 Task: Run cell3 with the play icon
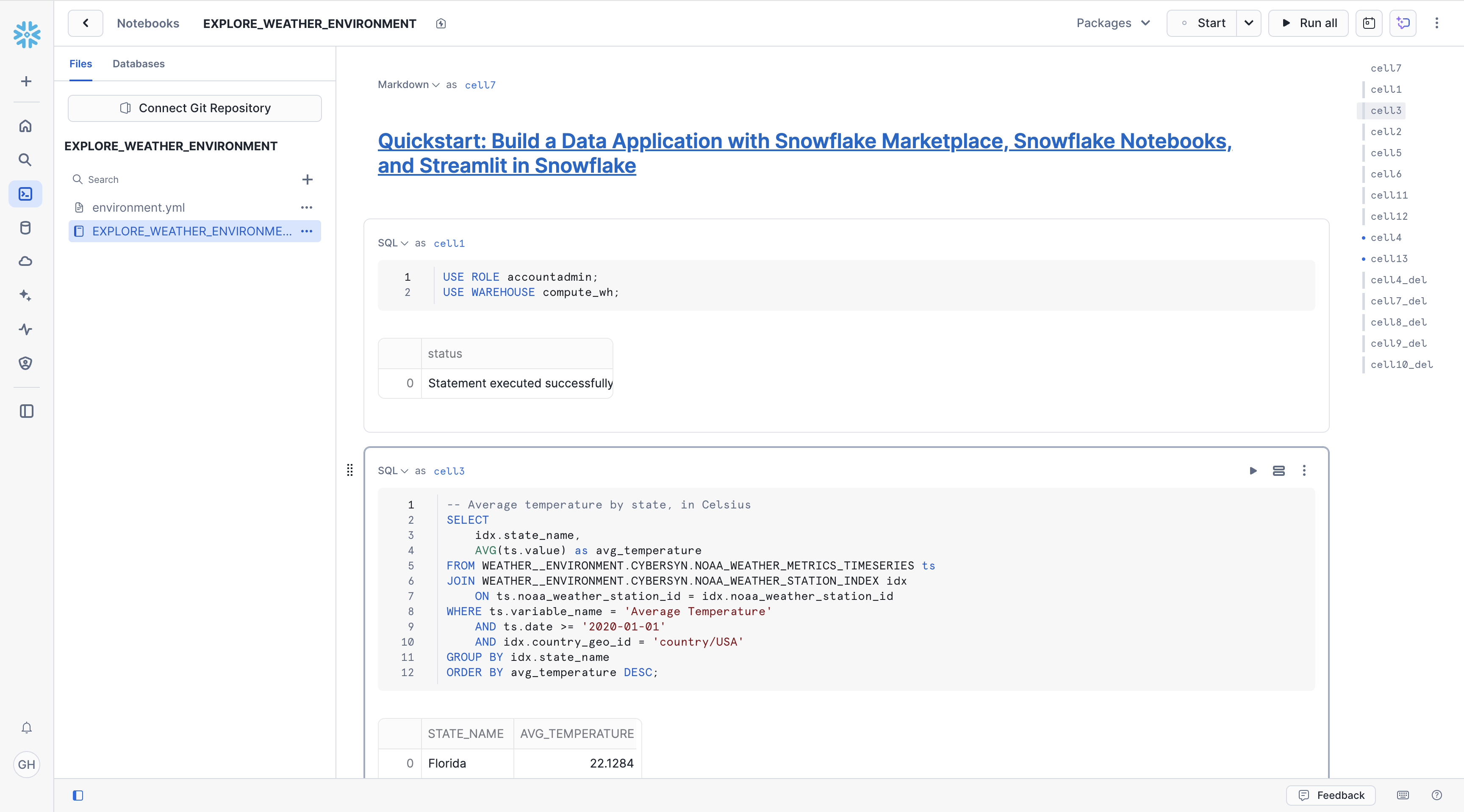point(1253,471)
